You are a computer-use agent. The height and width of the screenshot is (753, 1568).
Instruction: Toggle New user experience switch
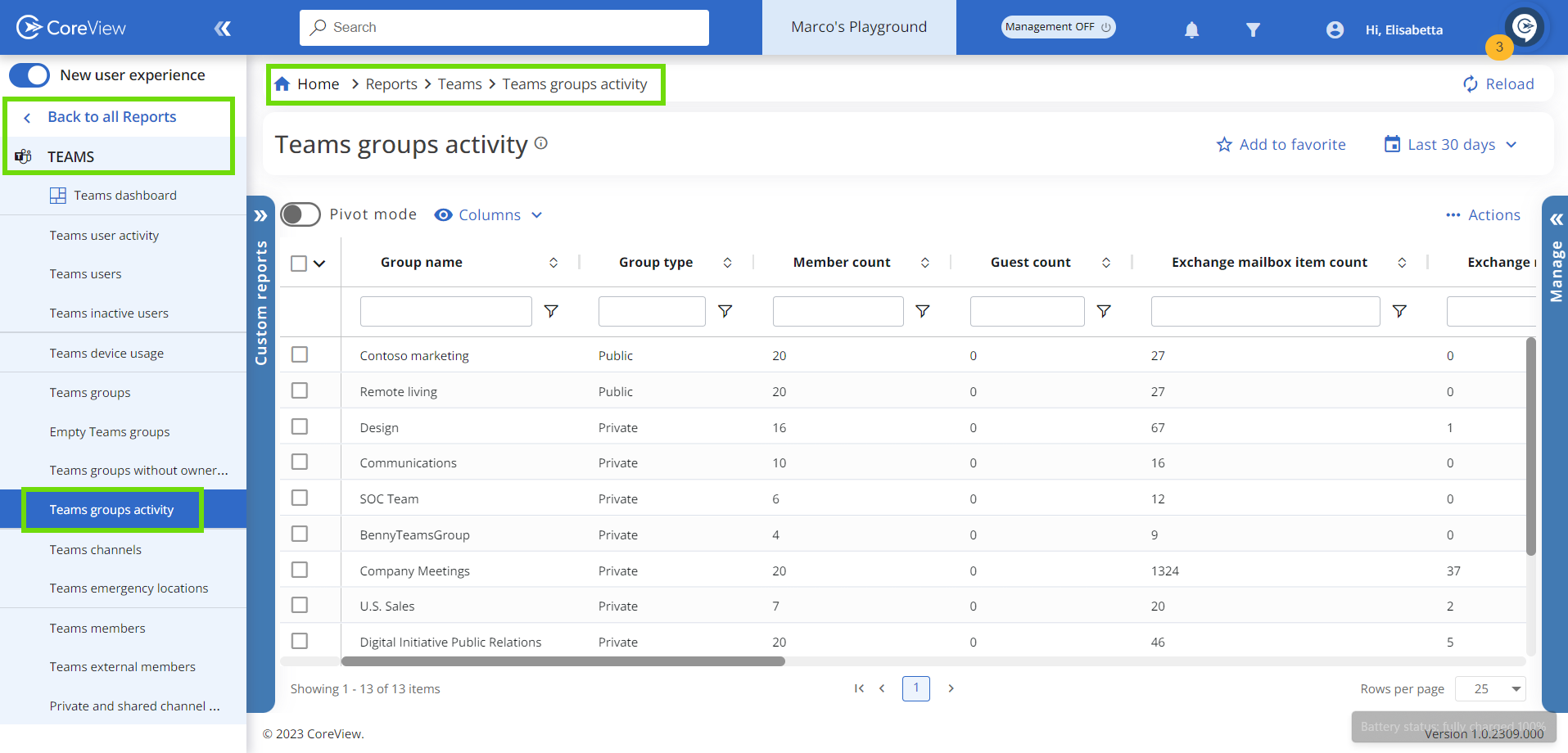pyautogui.click(x=29, y=75)
